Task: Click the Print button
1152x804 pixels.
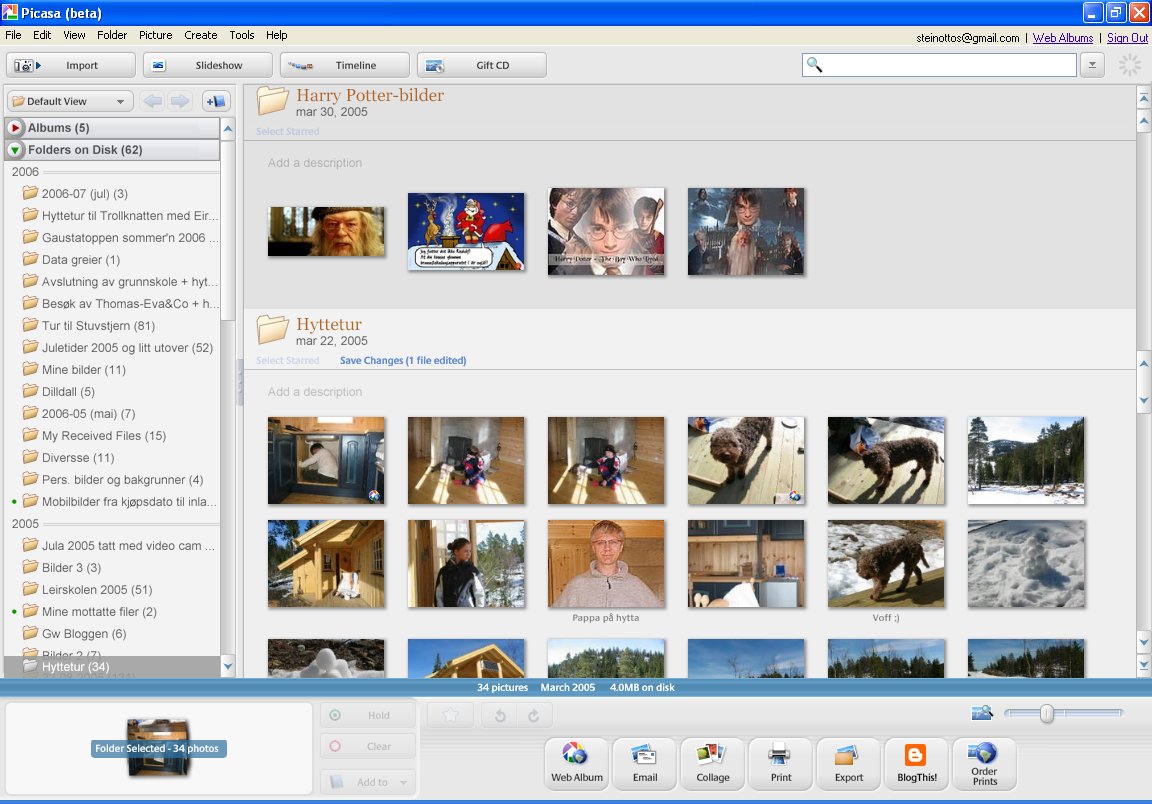Action: click(781, 764)
